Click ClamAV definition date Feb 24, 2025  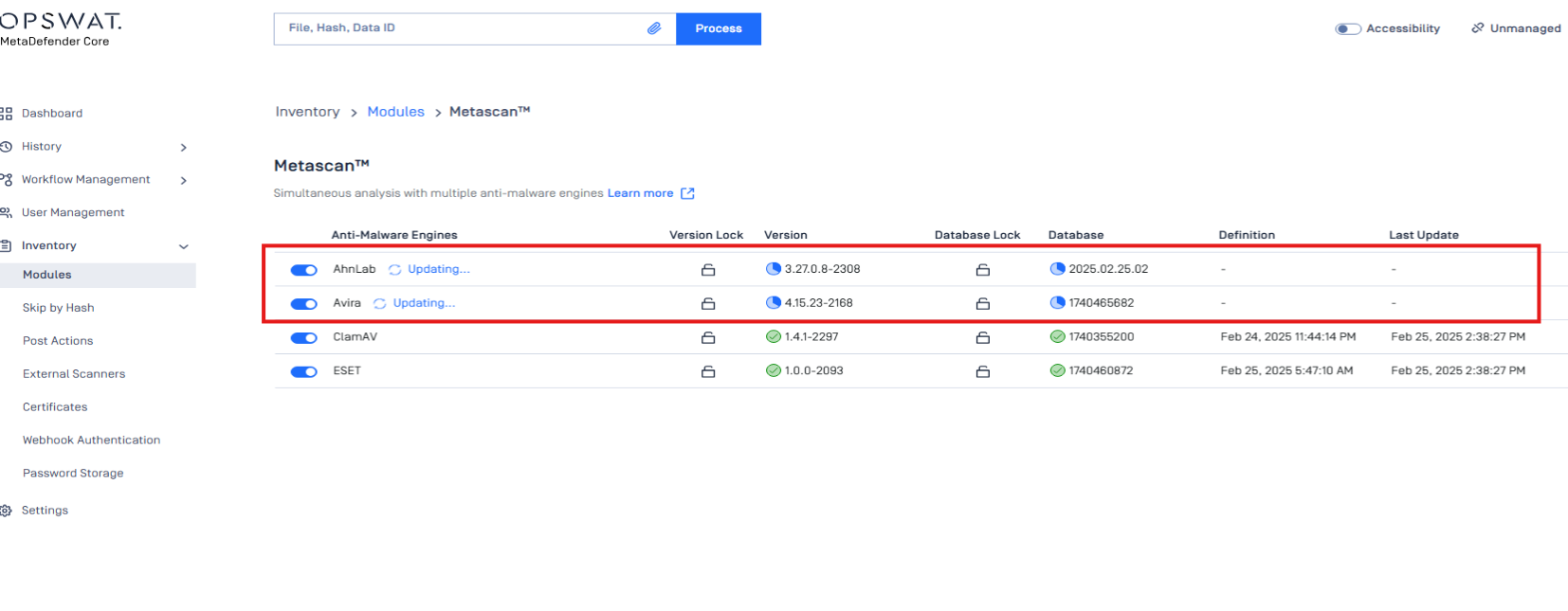coord(1288,337)
